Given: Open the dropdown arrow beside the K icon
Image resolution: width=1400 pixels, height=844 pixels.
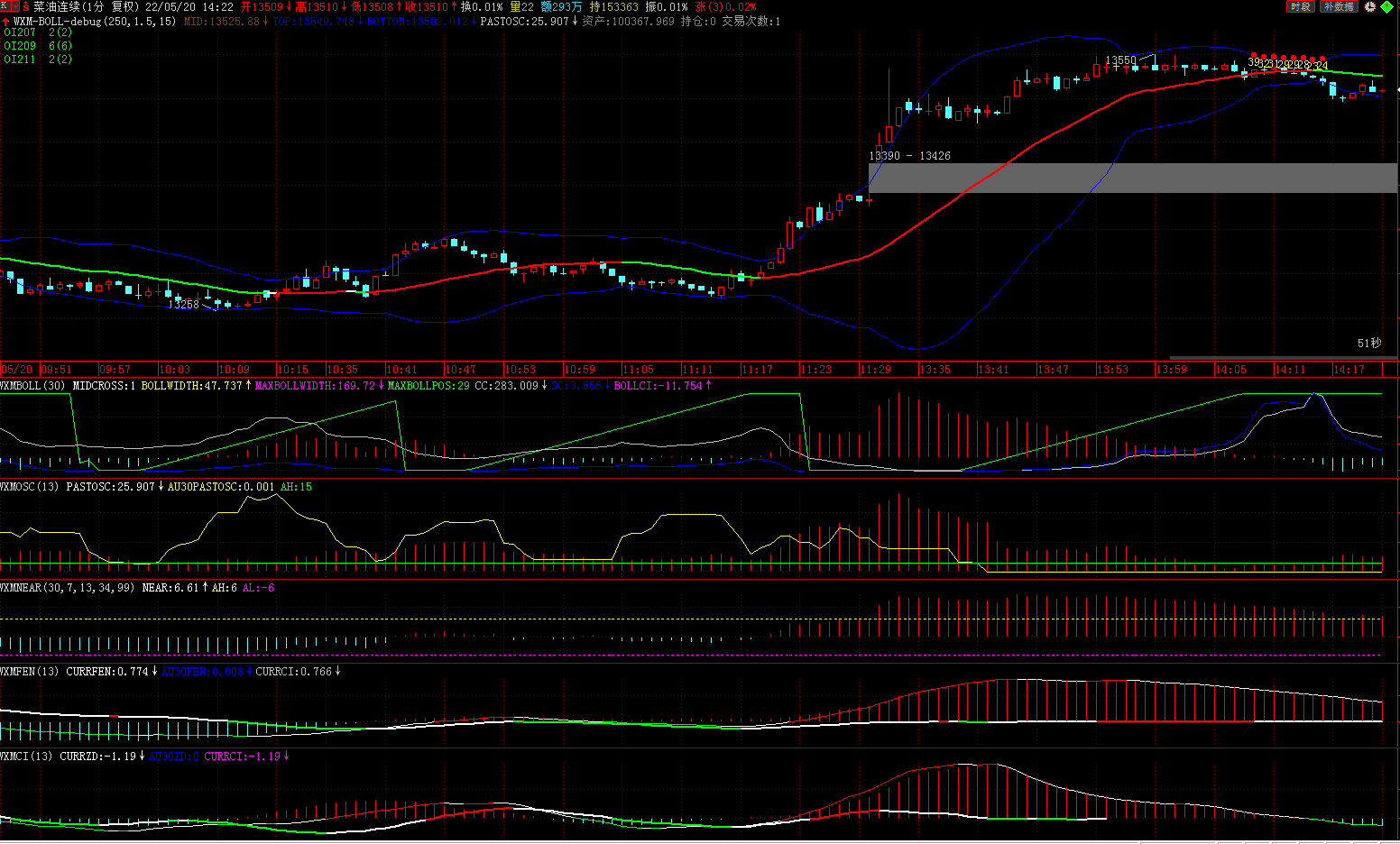Looking at the screenshot, I should [x=14, y=6].
